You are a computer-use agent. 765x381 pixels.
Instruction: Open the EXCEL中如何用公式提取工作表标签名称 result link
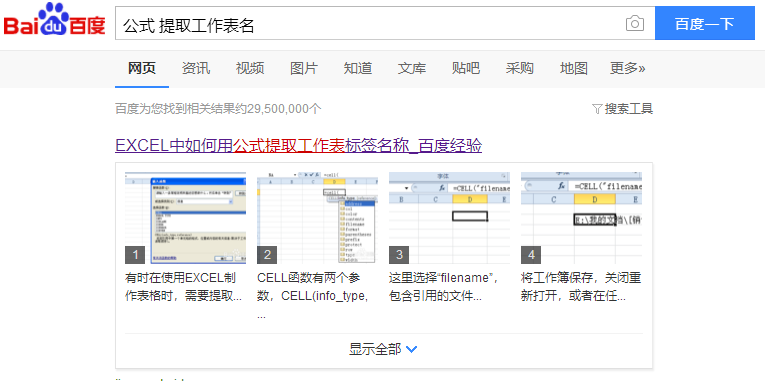299,145
